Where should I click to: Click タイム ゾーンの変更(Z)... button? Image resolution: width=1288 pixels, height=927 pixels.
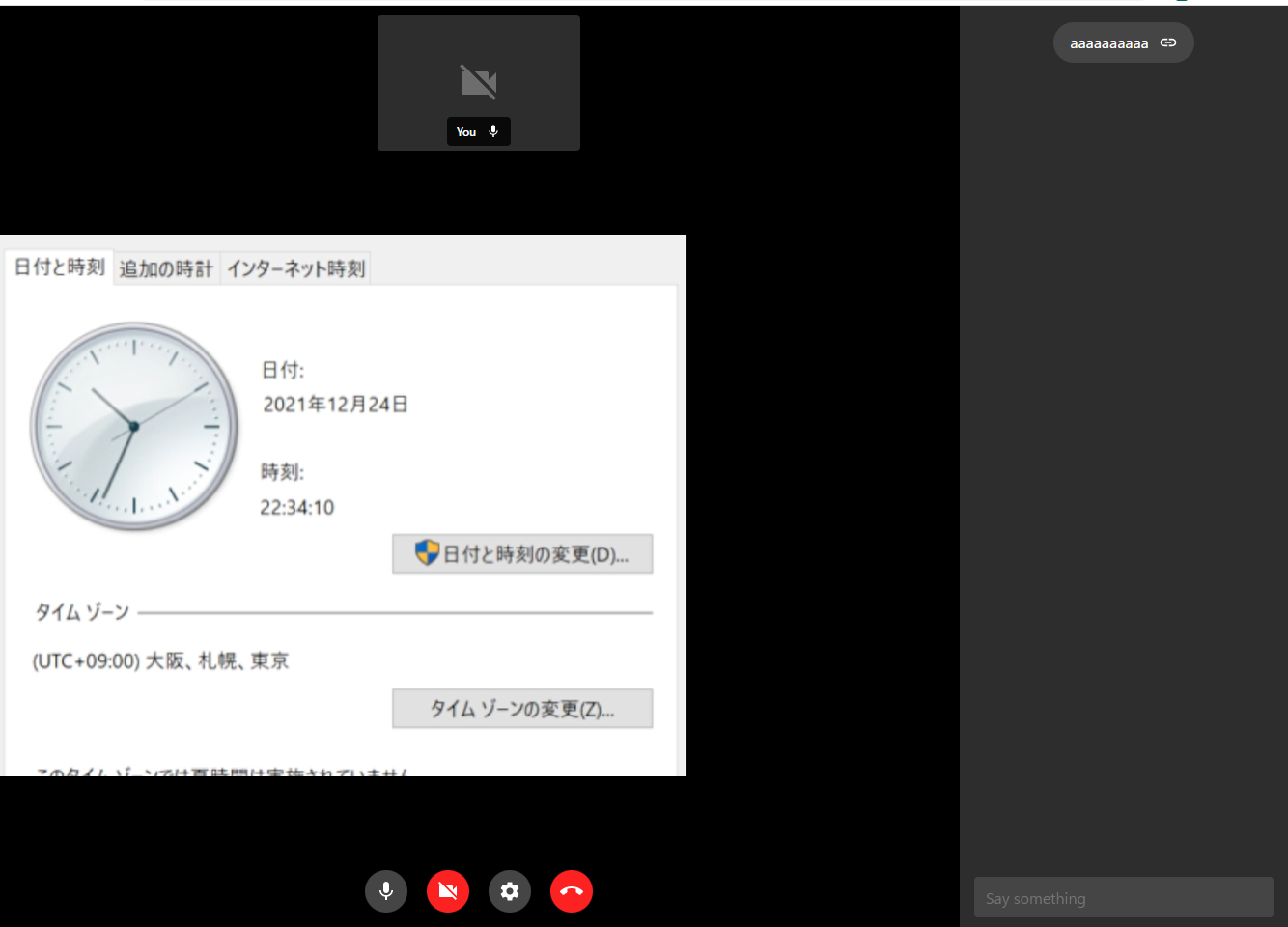522,709
